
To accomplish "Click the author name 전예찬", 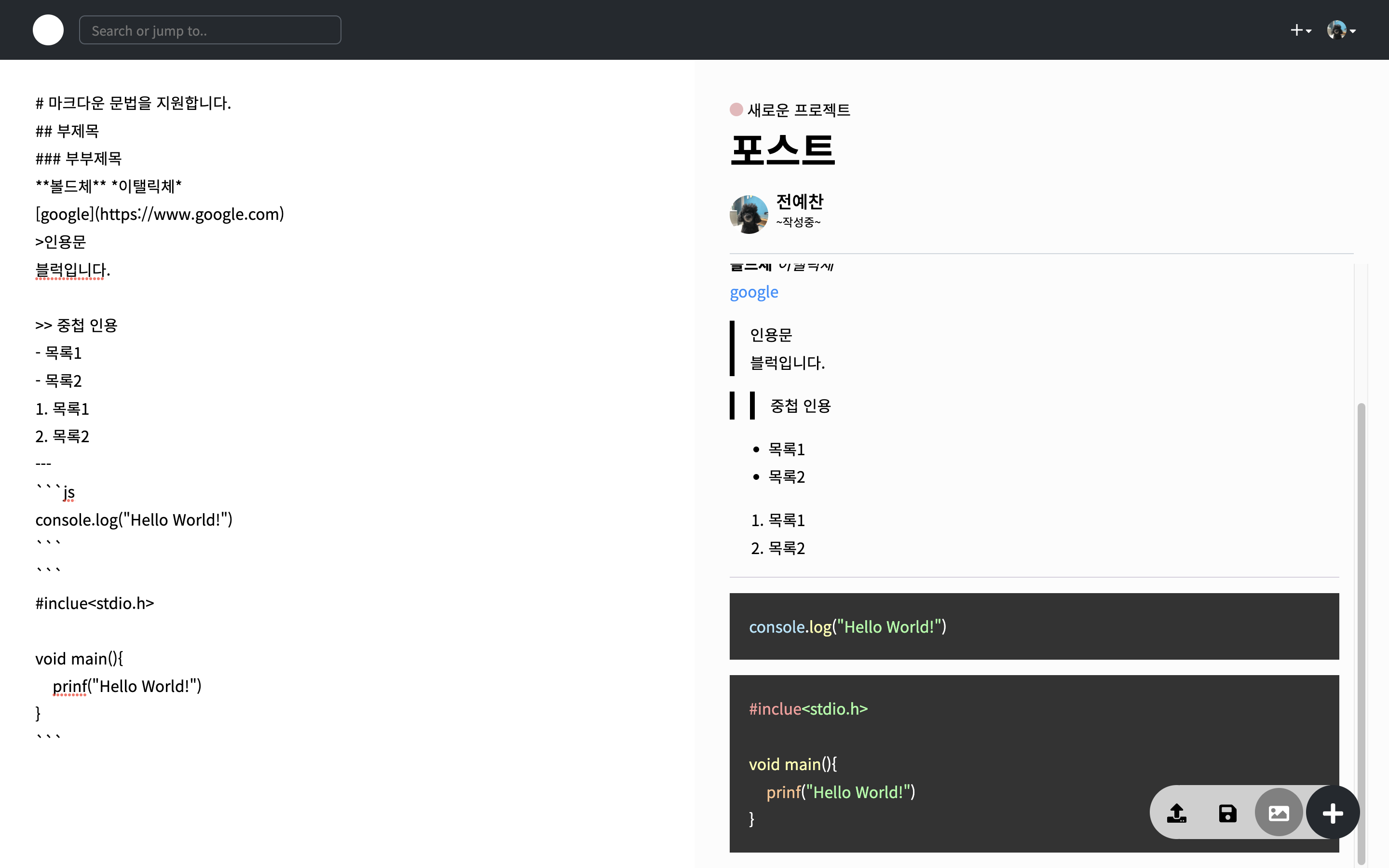I will point(800,202).
